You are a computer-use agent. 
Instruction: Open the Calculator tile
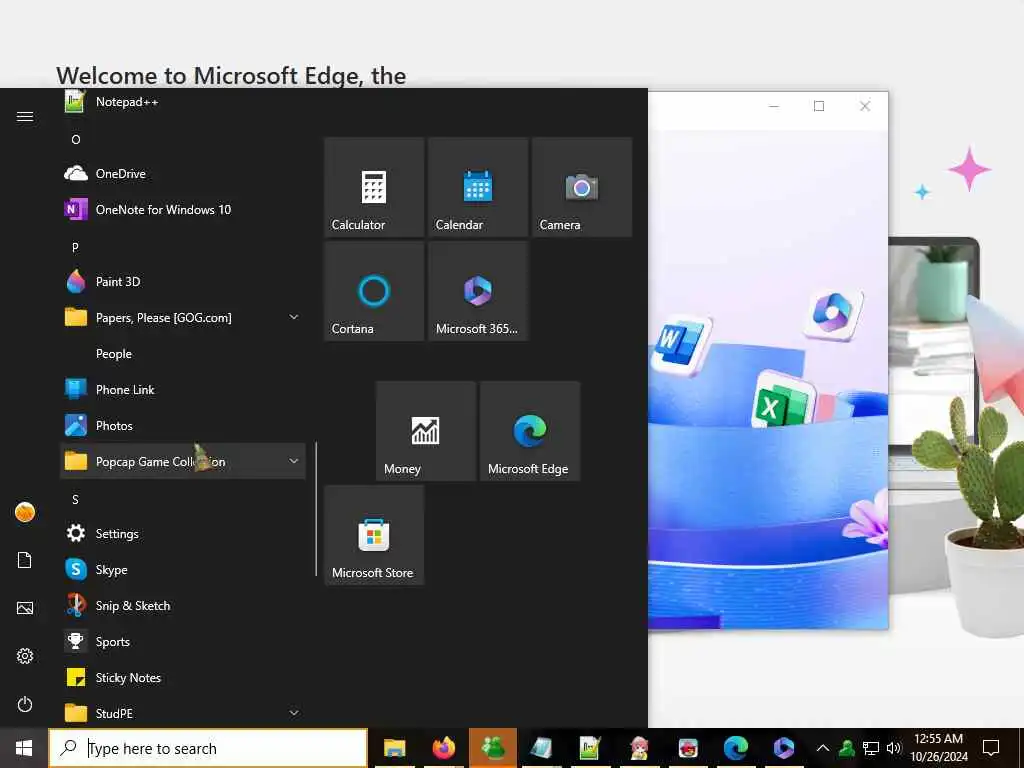click(374, 187)
